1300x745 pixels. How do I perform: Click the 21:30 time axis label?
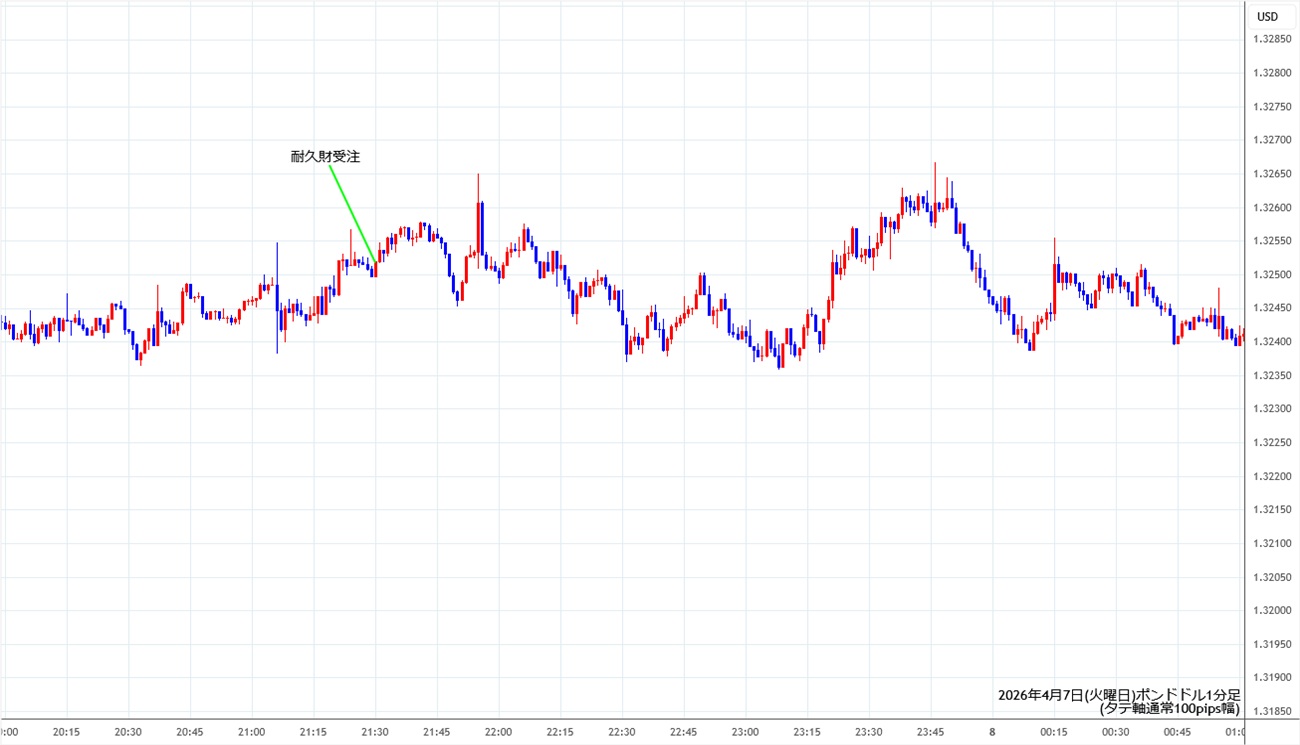[x=375, y=732]
